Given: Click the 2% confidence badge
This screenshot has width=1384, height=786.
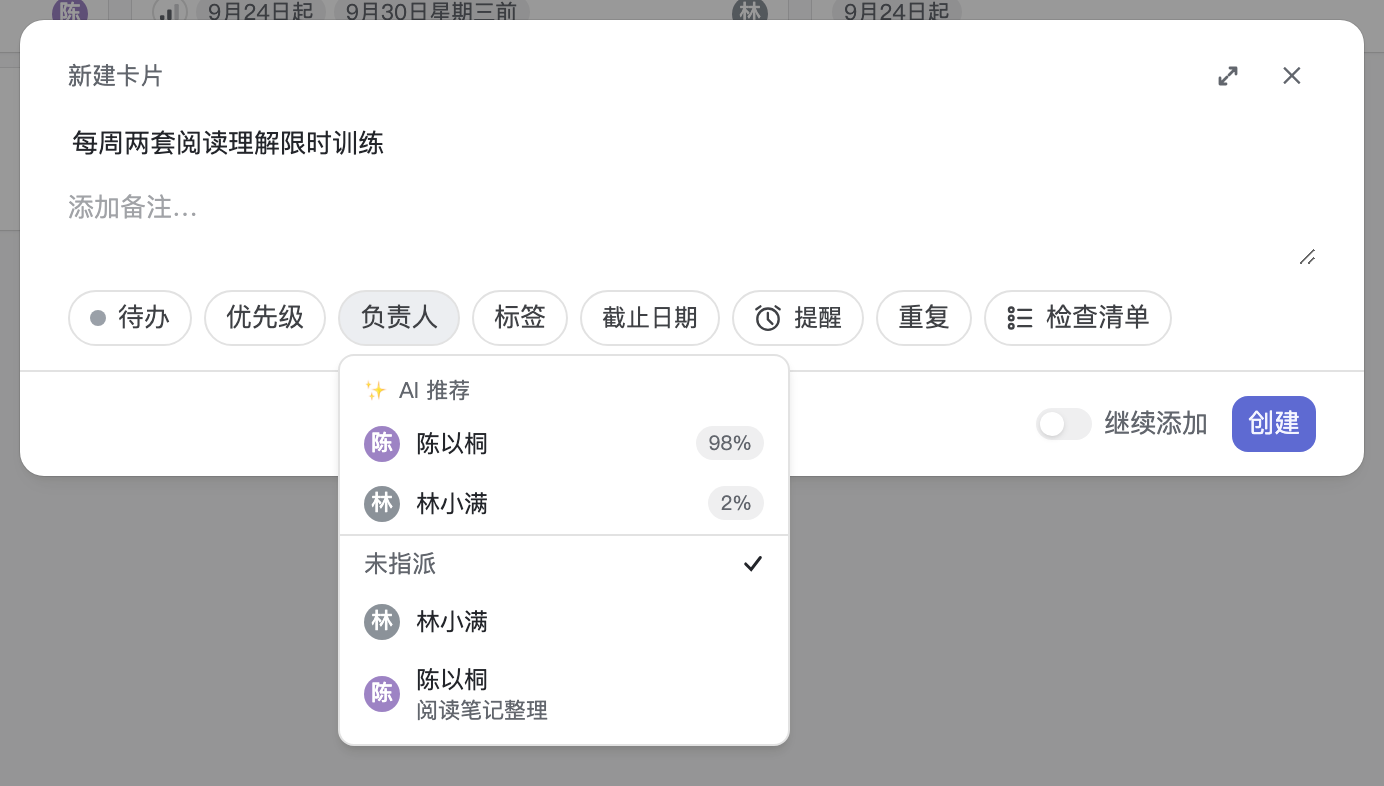Looking at the screenshot, I should pos(736,503).
